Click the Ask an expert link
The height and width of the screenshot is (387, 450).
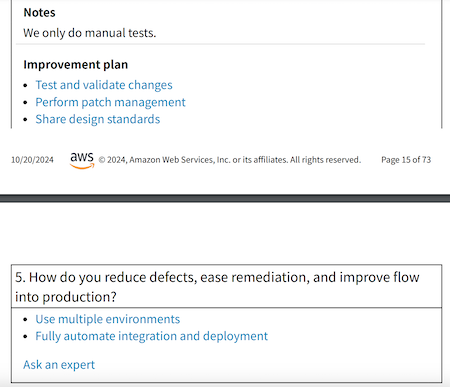(x=59, y=365)
